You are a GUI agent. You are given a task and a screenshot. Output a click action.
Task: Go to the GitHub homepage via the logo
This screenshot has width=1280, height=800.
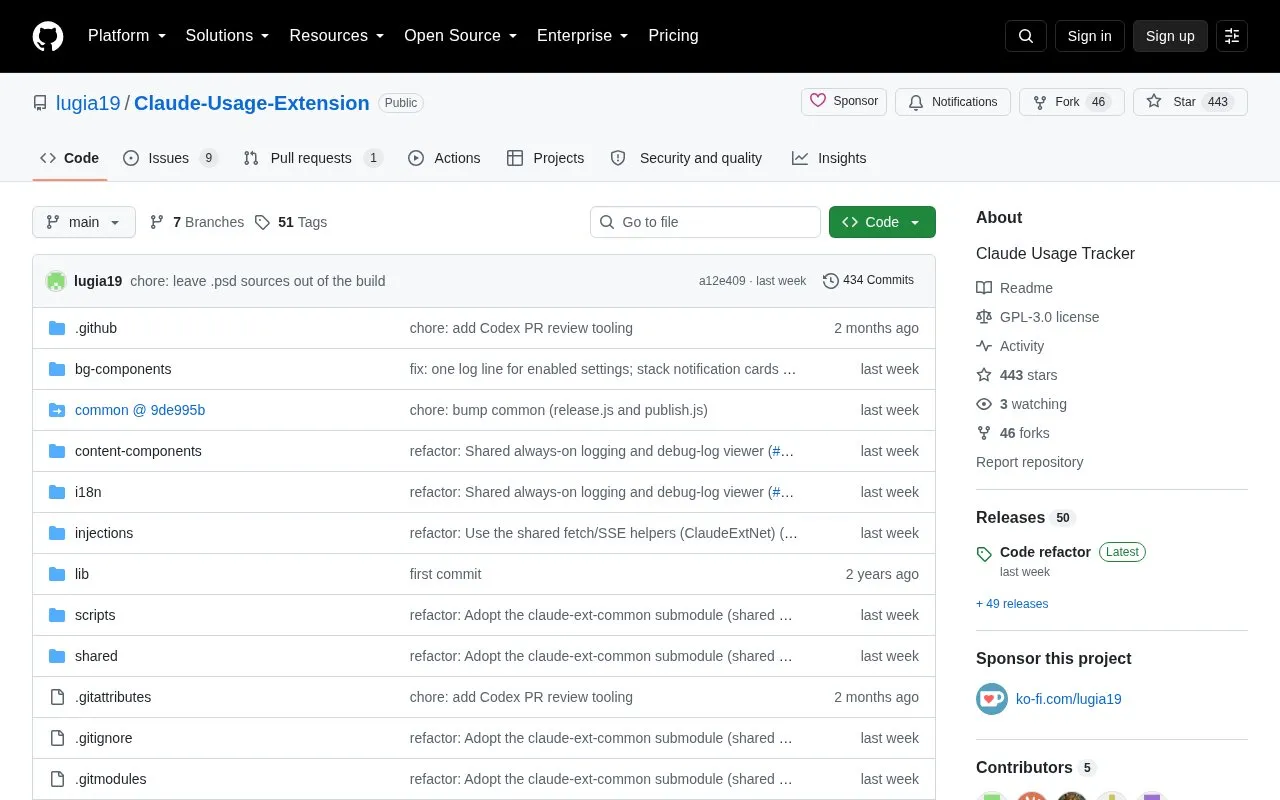(48, 36)
